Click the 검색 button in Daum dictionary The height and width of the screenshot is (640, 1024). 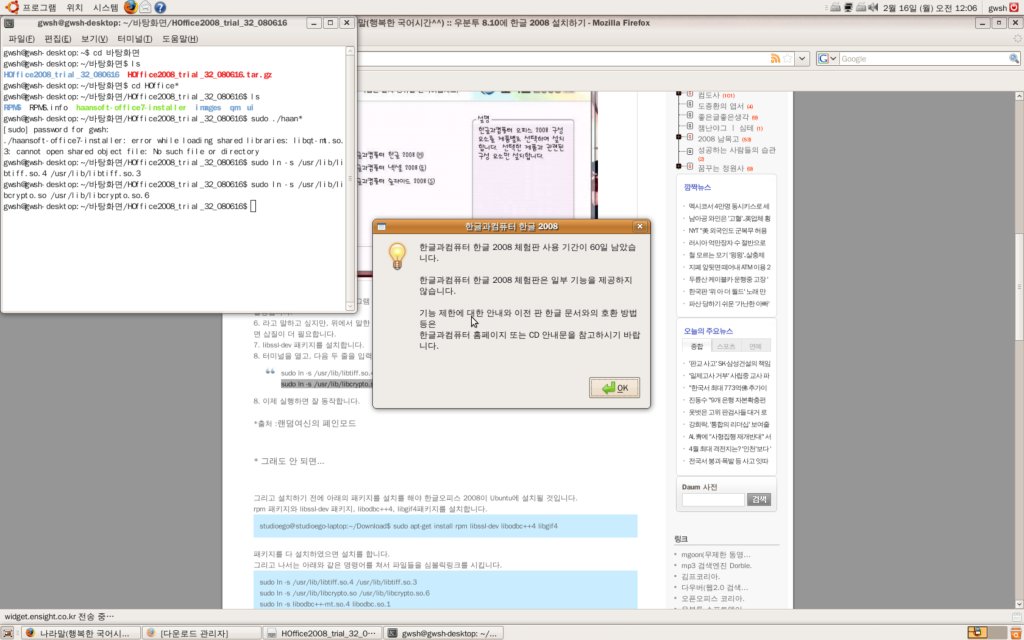coord(759,500)
